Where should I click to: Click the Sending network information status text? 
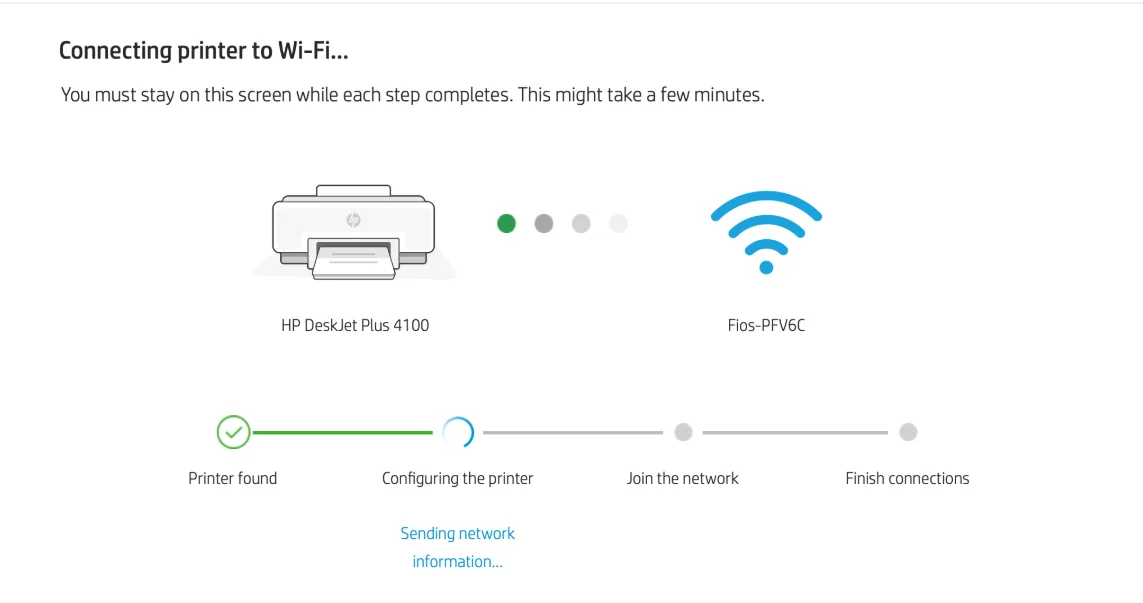[x=458, y=547]
